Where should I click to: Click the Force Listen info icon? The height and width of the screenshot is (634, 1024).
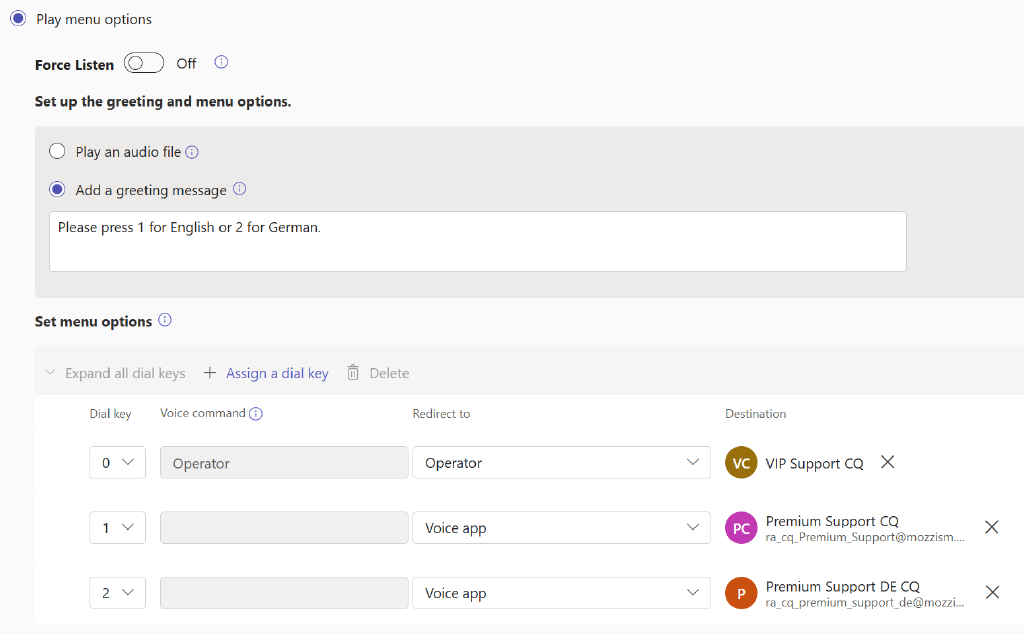[220, 62]
